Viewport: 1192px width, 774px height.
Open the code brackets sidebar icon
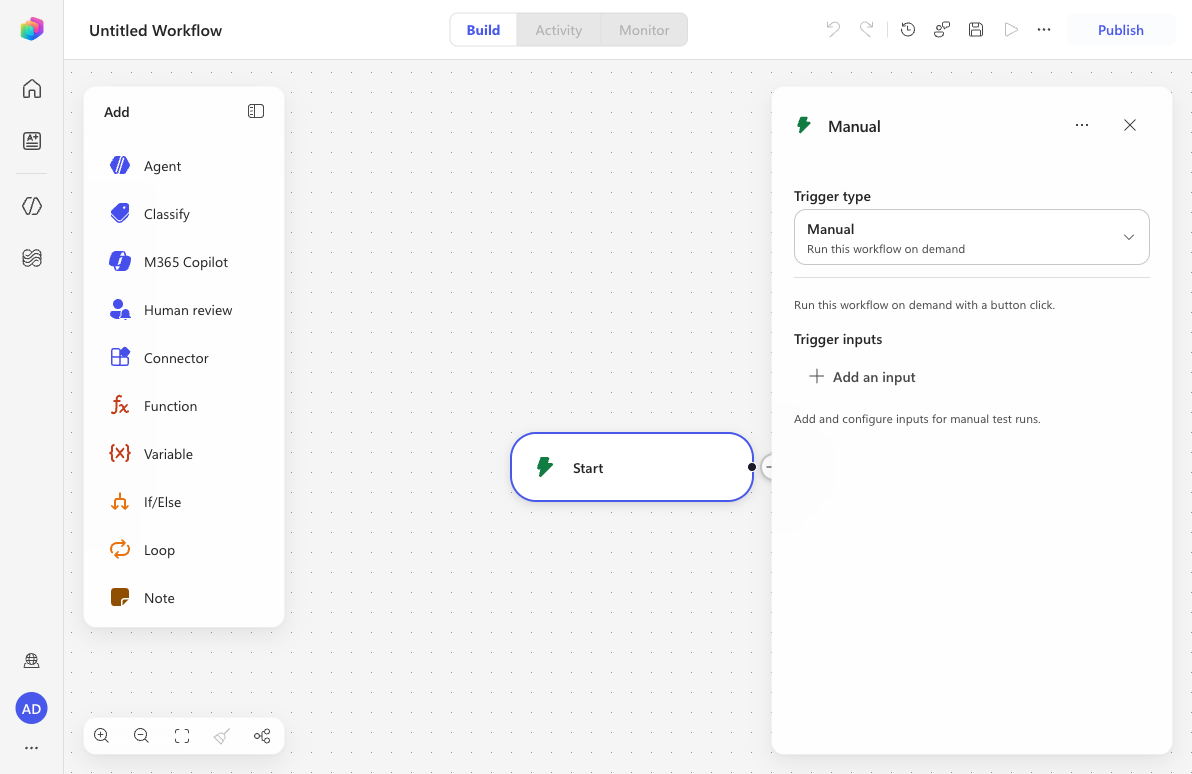click(x=32, y=206)
